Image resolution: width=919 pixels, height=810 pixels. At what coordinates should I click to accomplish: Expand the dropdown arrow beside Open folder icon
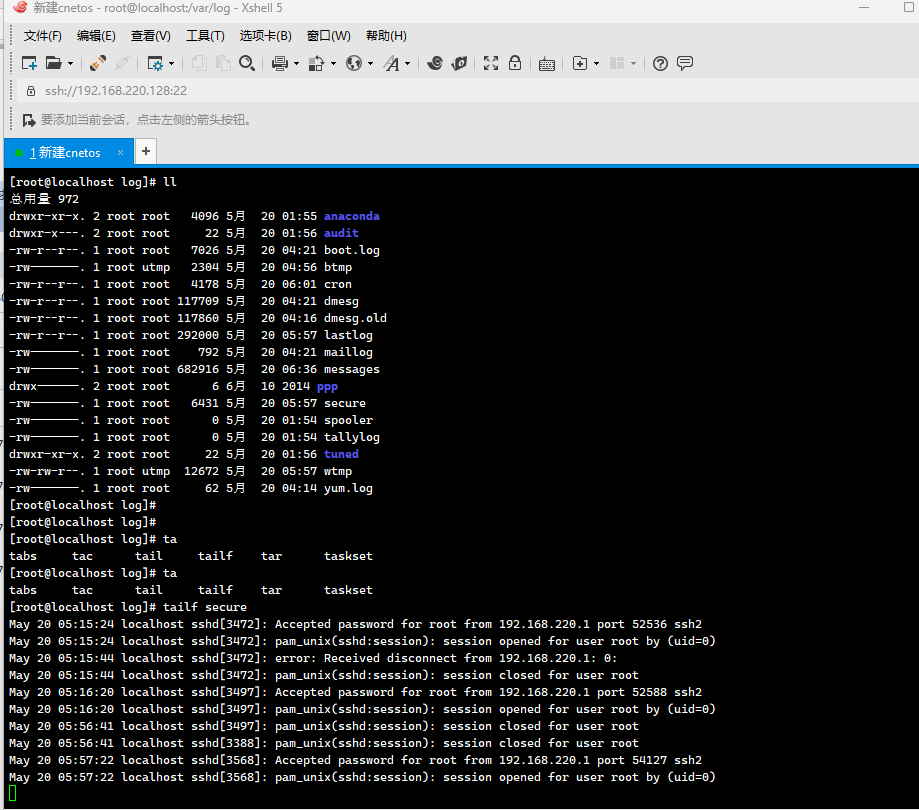tap(70, 63)
